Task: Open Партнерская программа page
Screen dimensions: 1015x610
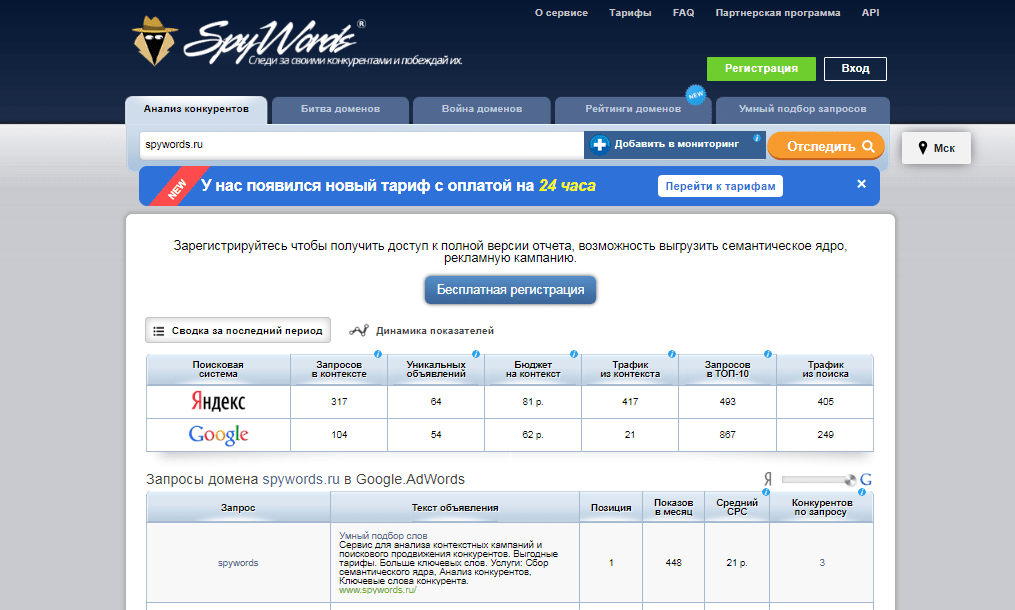Action: tap(778, 13)
